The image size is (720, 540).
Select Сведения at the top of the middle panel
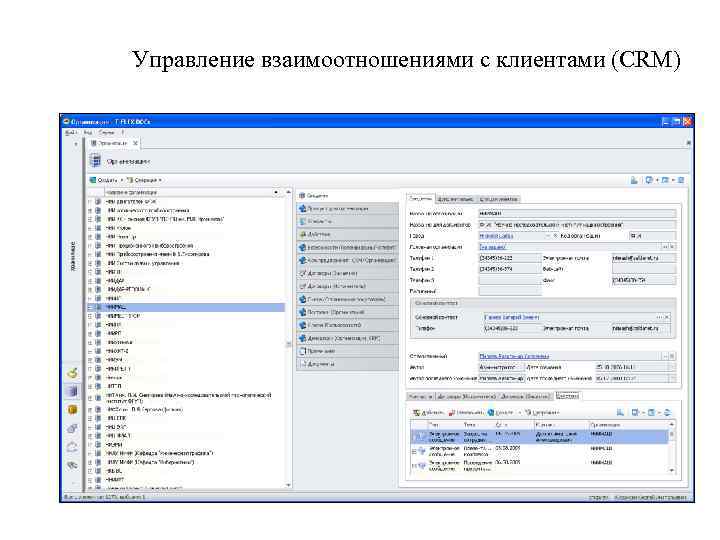click(348, 196)
